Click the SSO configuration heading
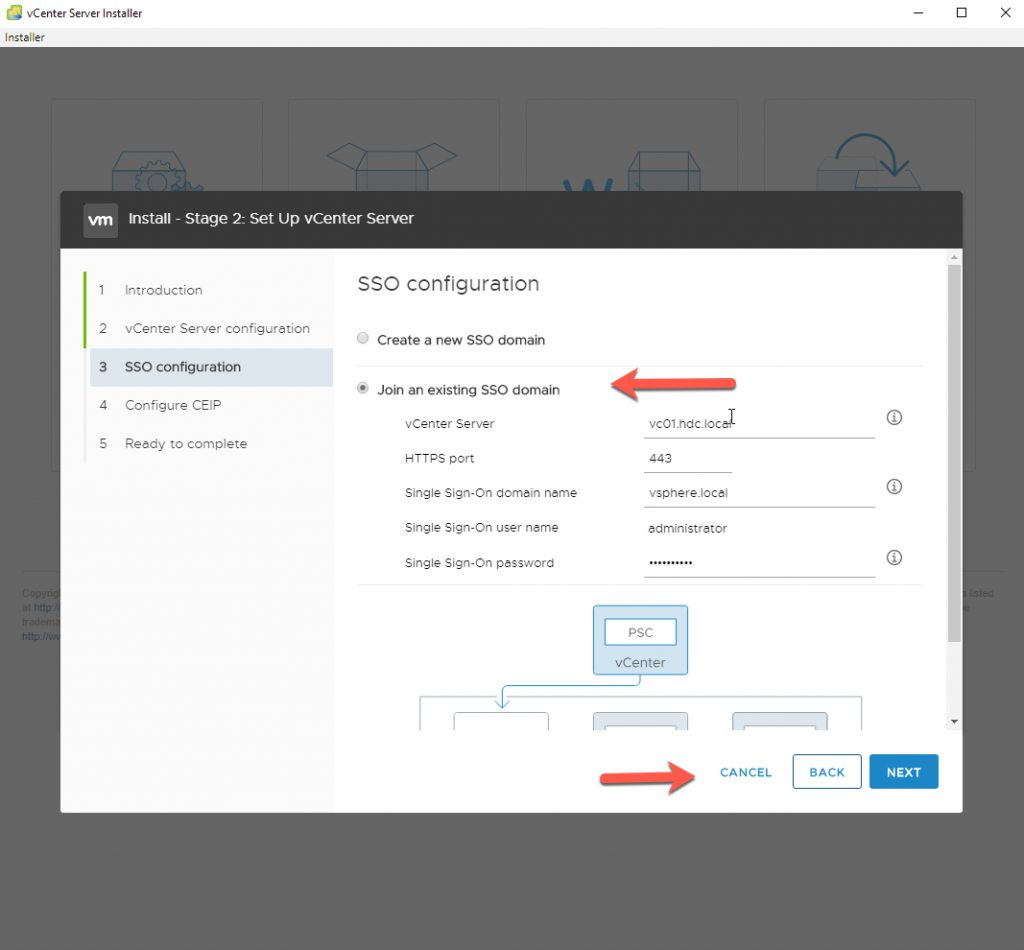 coord(448,284)
